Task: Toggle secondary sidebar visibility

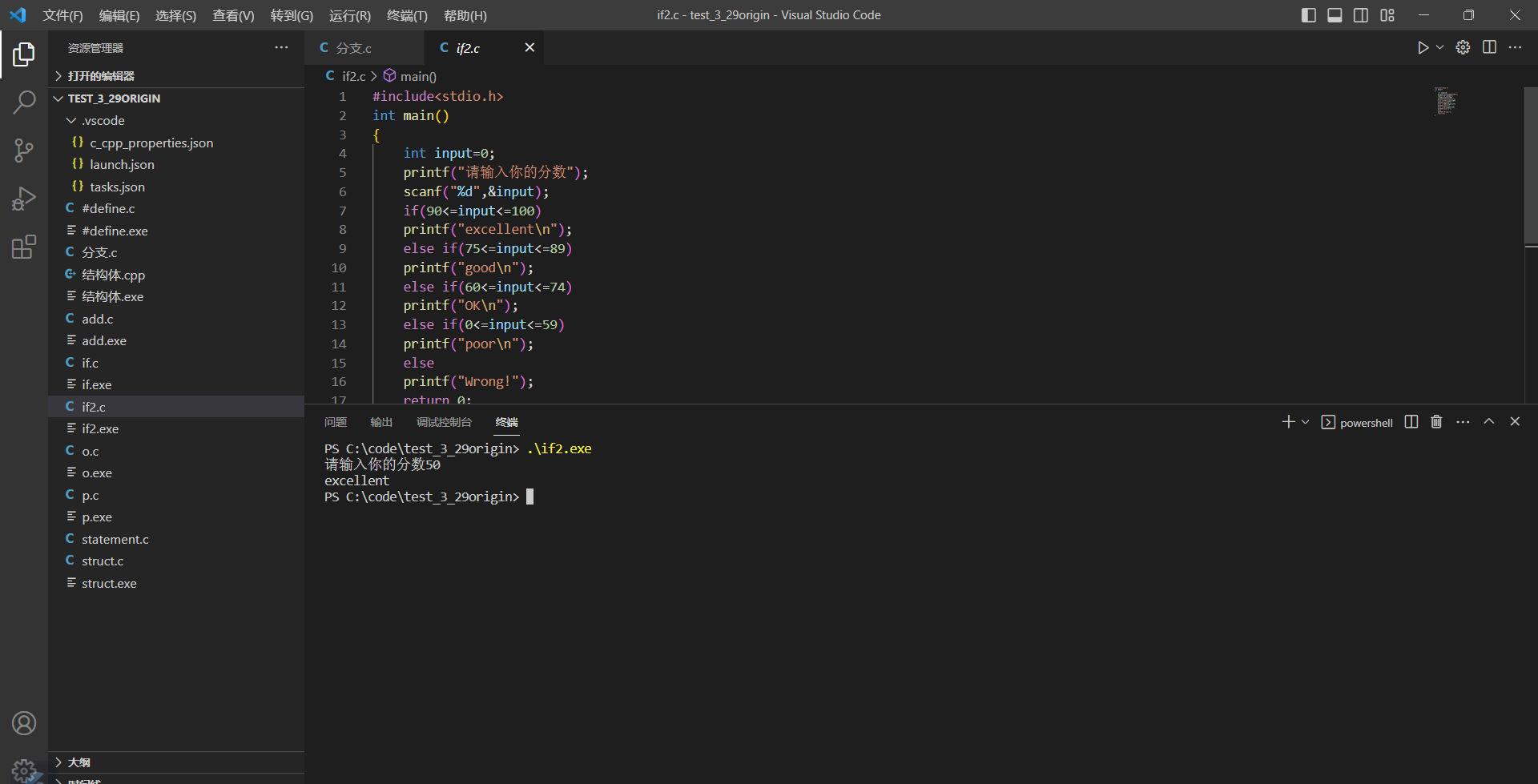Action: [1361, 15]
